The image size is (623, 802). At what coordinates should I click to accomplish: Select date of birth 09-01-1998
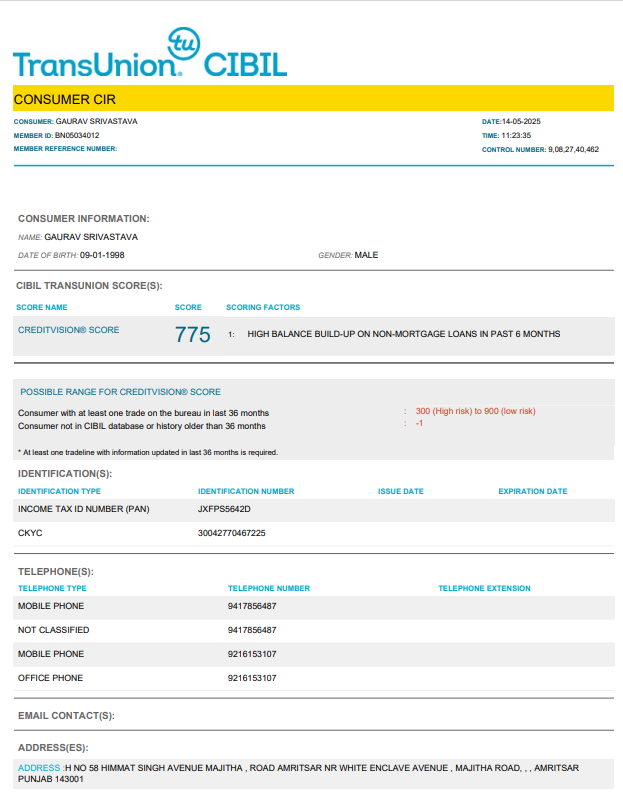[x=102, y=255]
